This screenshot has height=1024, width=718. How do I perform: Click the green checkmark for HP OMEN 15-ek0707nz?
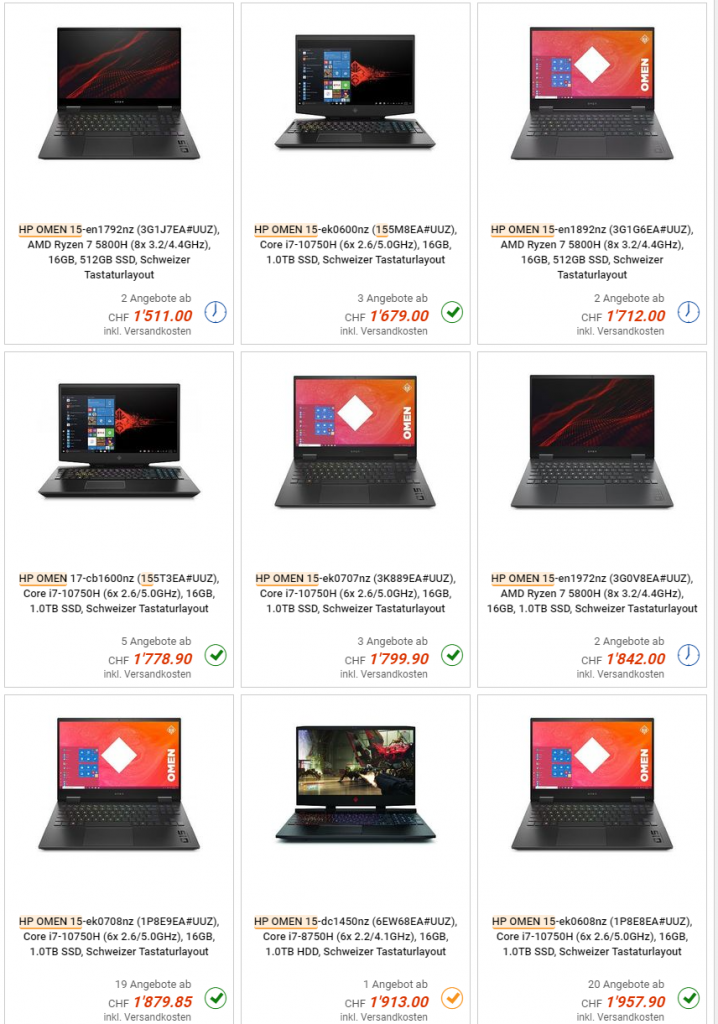click(x=452, y=655)
